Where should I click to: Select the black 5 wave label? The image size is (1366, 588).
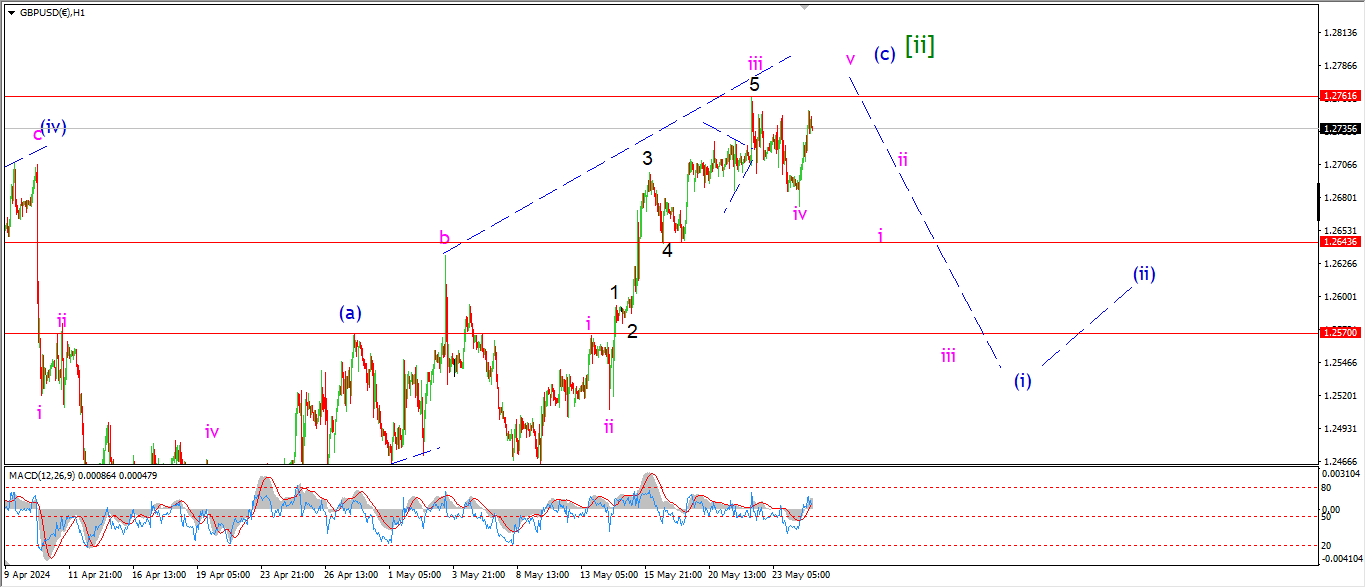click(x=755, y=85)
